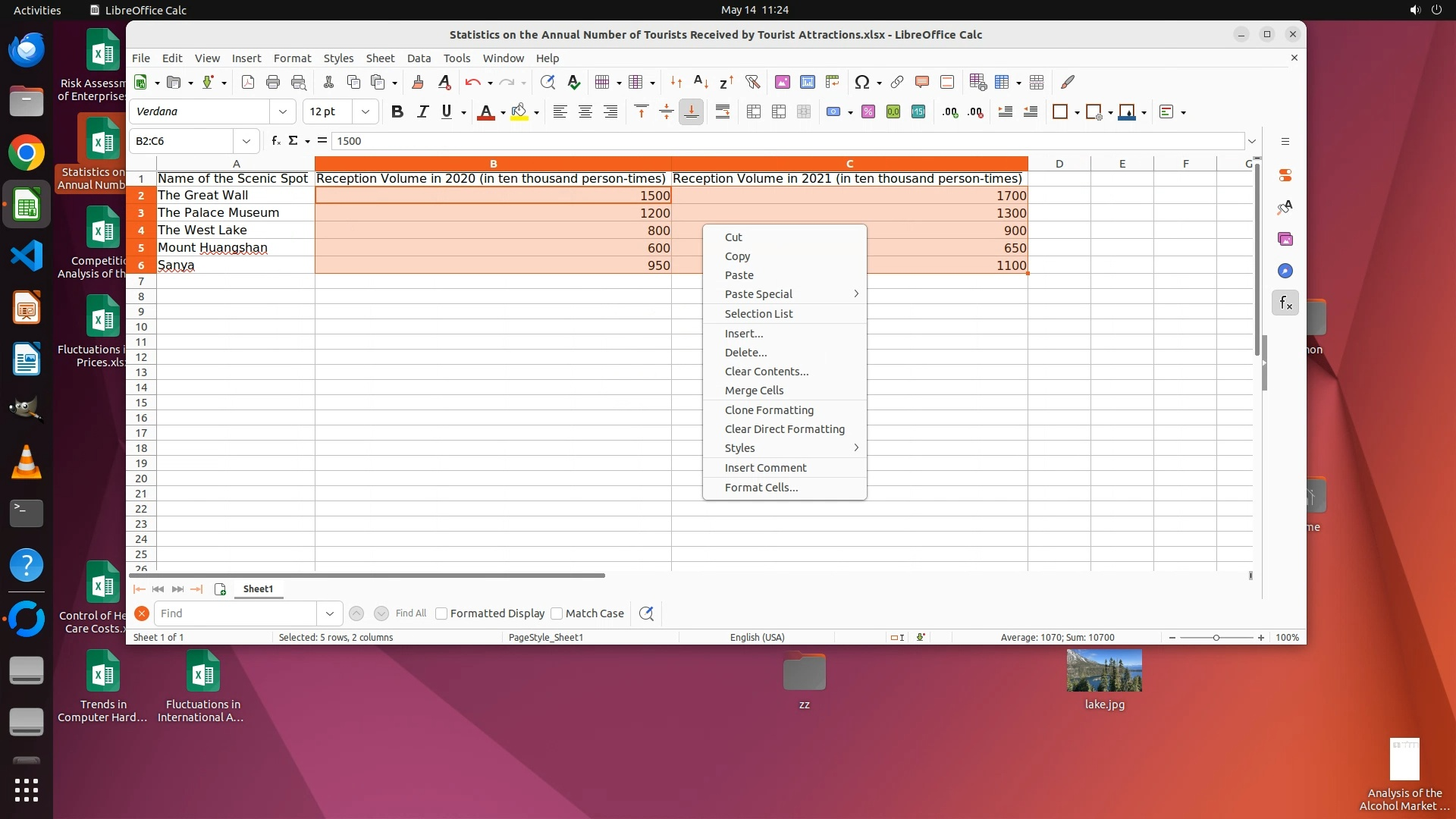Click the Sort Ascending toolbar icon
Screen dimensions: 1456x819
coord(701,82)
